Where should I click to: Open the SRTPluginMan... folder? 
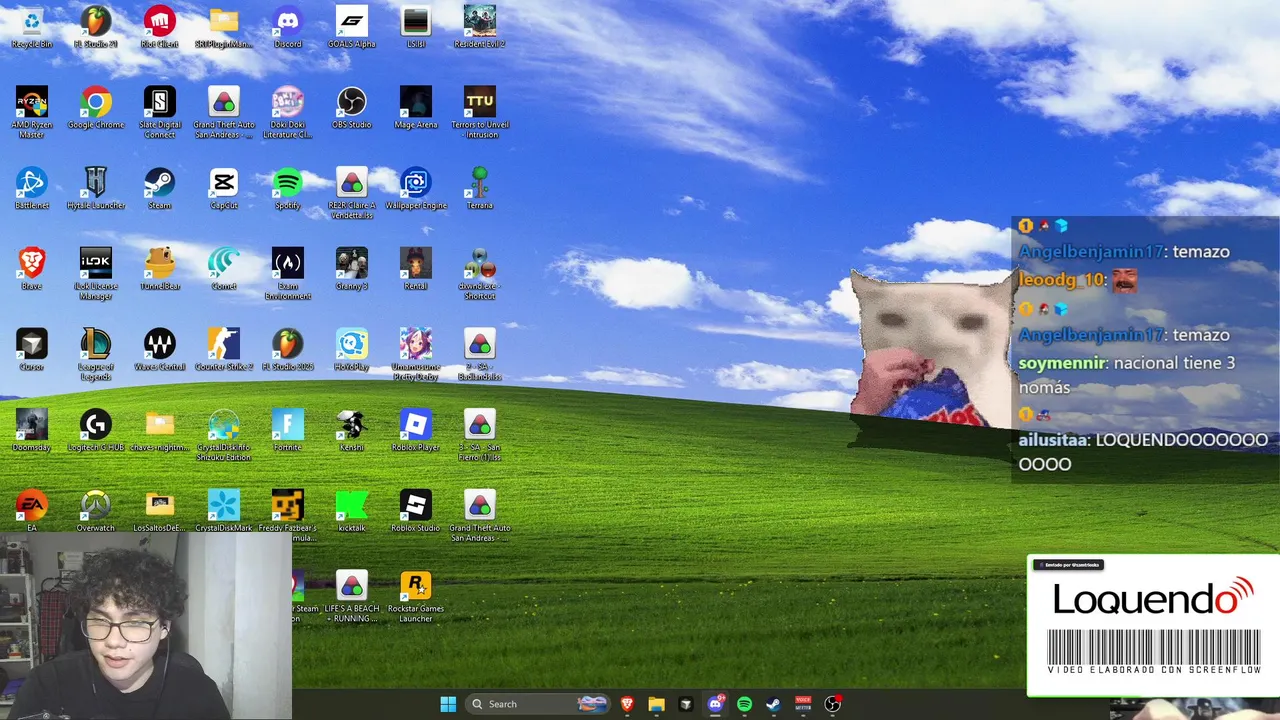coord(224,27)
